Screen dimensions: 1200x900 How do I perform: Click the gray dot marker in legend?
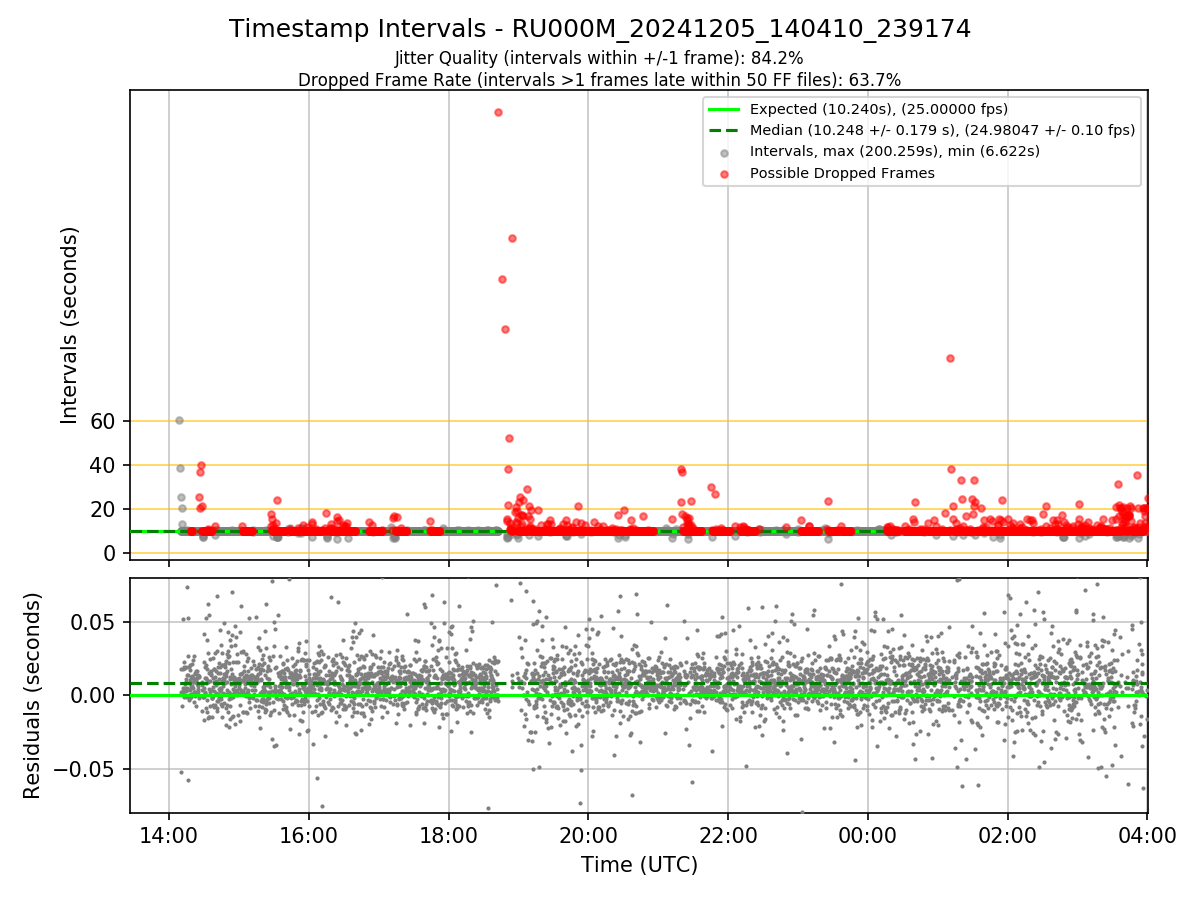[725, 152]
